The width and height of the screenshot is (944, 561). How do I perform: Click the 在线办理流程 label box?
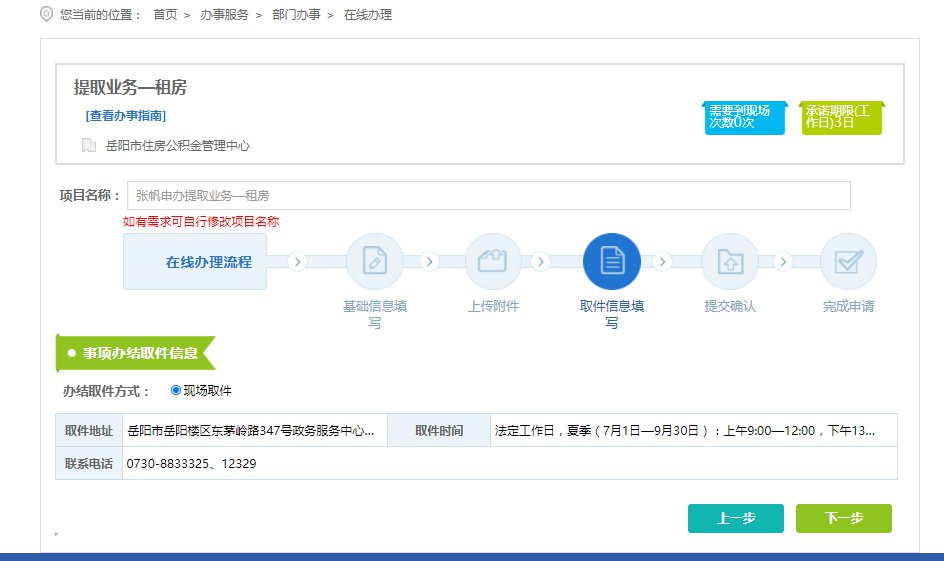click(195, 262)
